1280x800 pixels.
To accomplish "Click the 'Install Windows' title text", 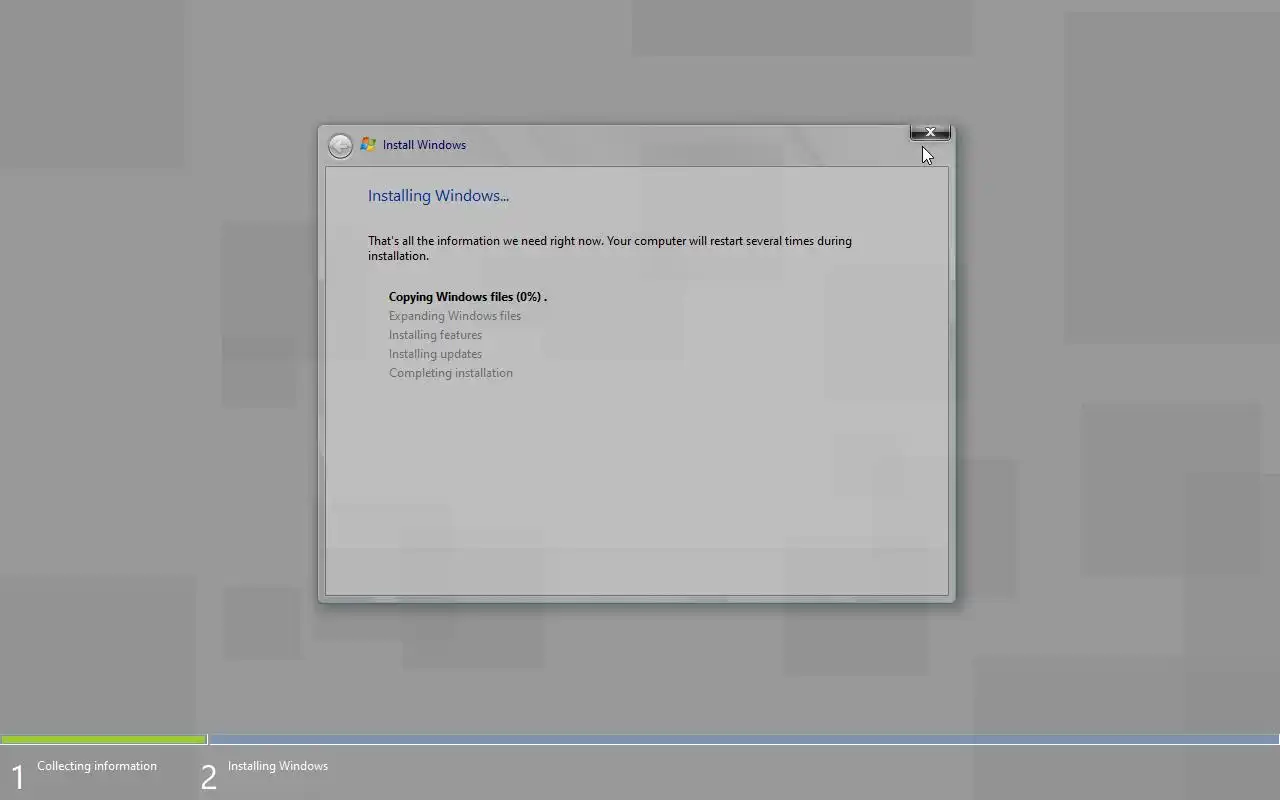I will [424, 145].
